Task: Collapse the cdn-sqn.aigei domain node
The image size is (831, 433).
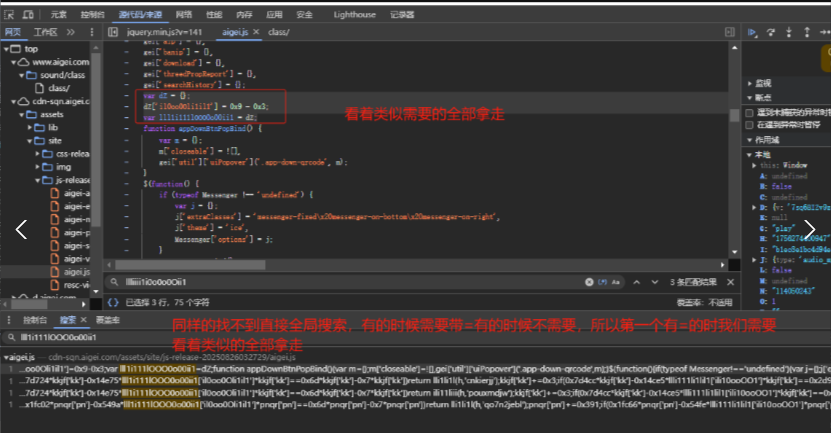Action: tap(13, 101)
